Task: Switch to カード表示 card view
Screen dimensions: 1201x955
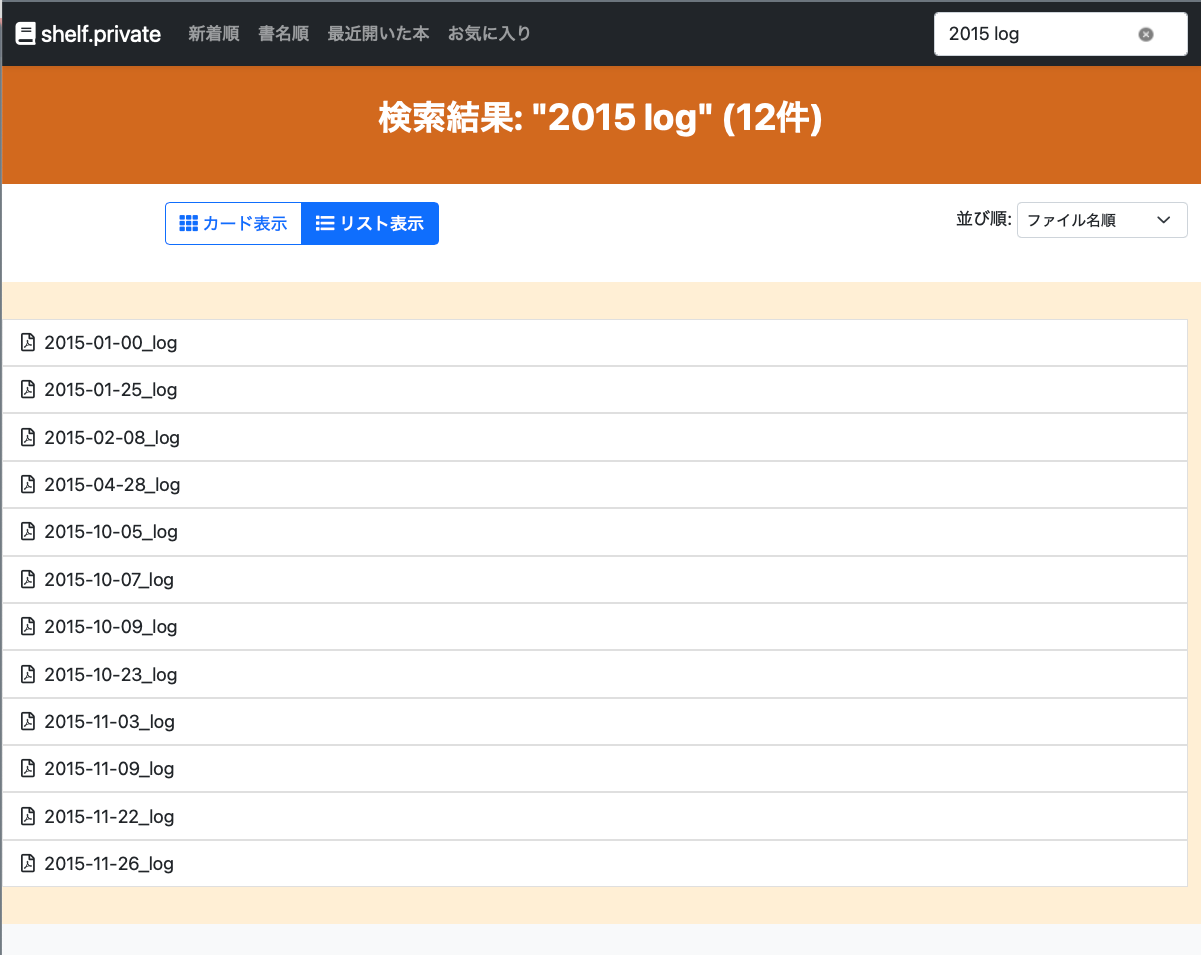Action: tap(233, 223)
